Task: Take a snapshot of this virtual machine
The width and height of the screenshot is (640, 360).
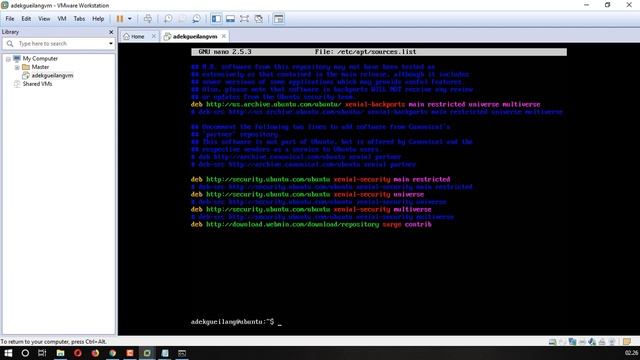Action: tap(168, 19)
